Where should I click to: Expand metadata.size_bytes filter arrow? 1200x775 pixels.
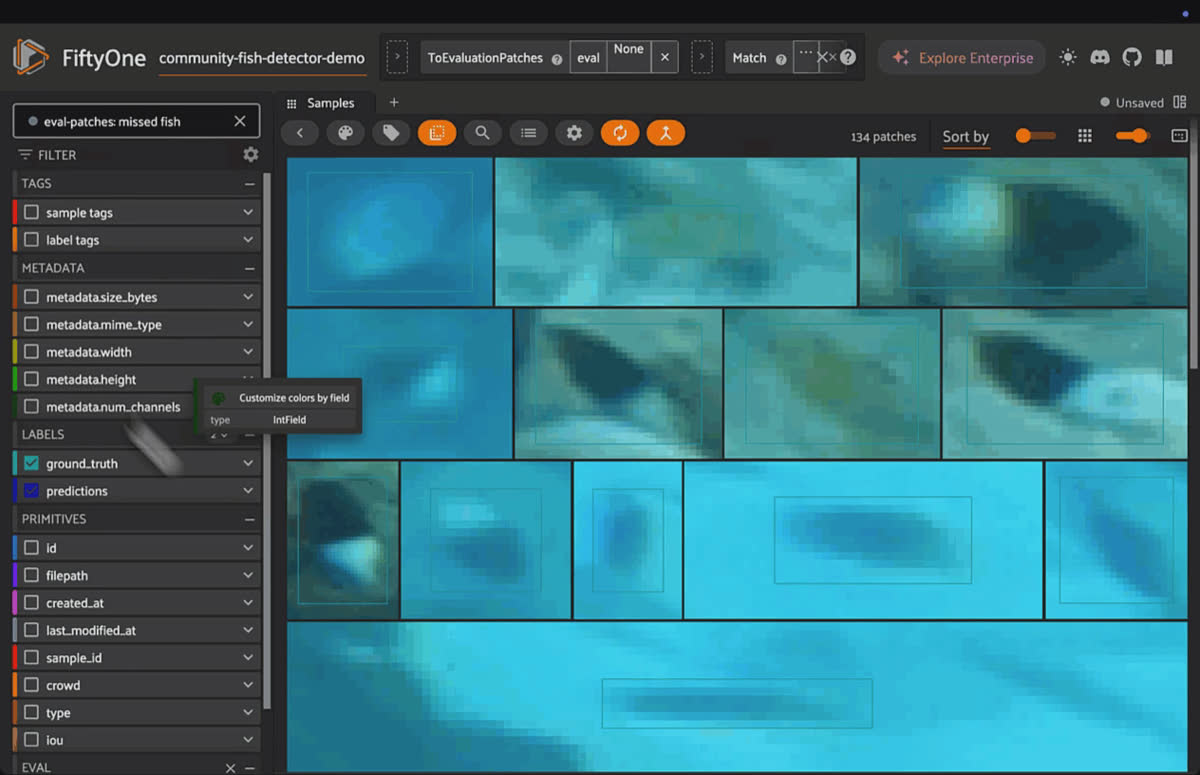248,297
